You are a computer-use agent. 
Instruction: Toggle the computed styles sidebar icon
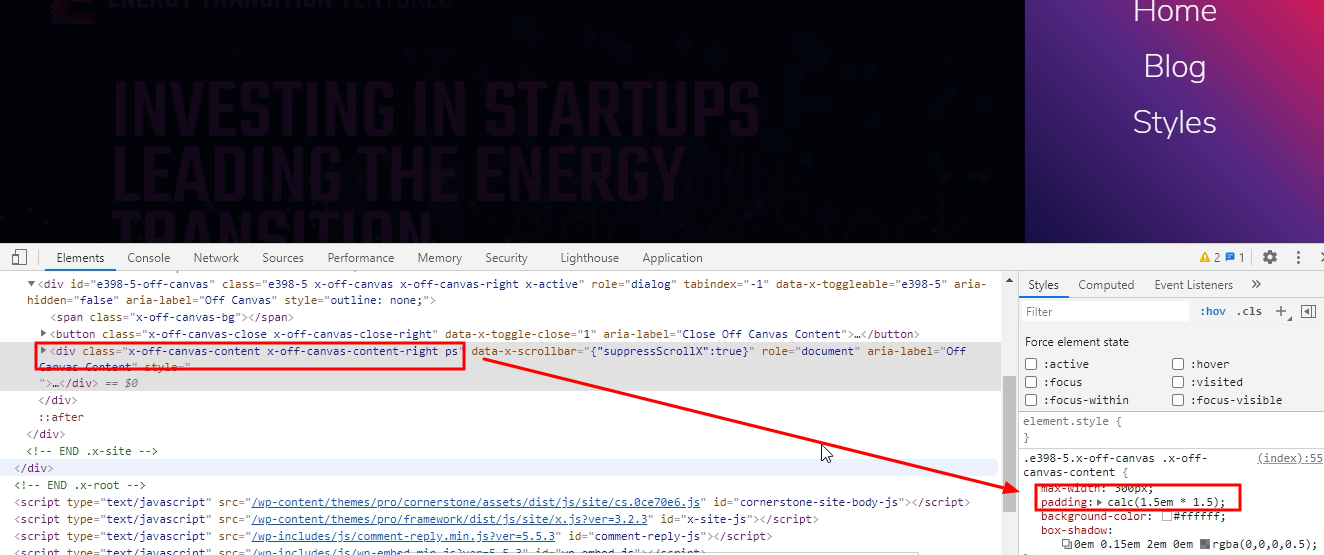[1308, 312]
